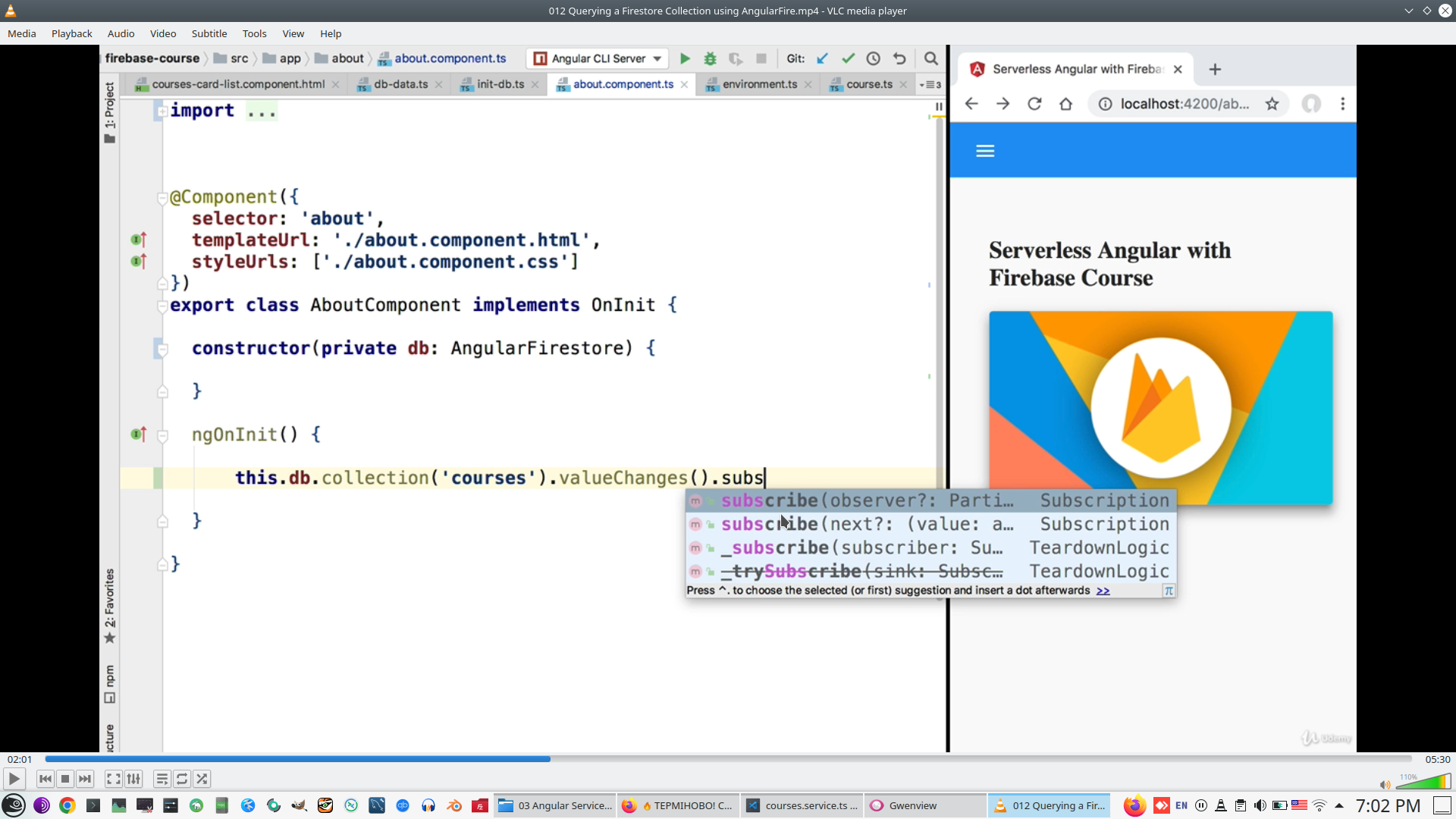Open extended settings equalizer icon

coord(133,779)
